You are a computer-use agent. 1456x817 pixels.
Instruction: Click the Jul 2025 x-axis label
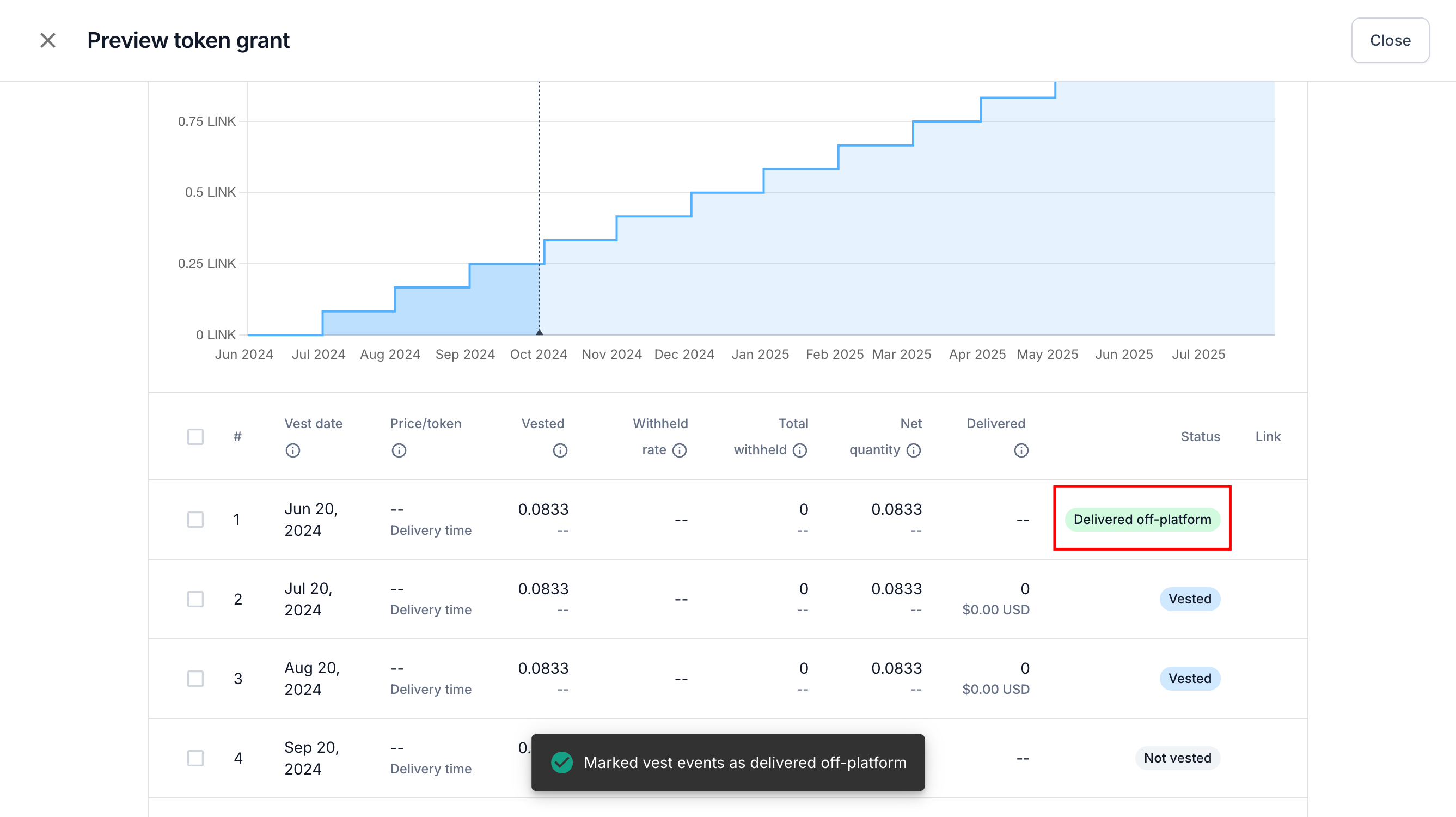1198,354
